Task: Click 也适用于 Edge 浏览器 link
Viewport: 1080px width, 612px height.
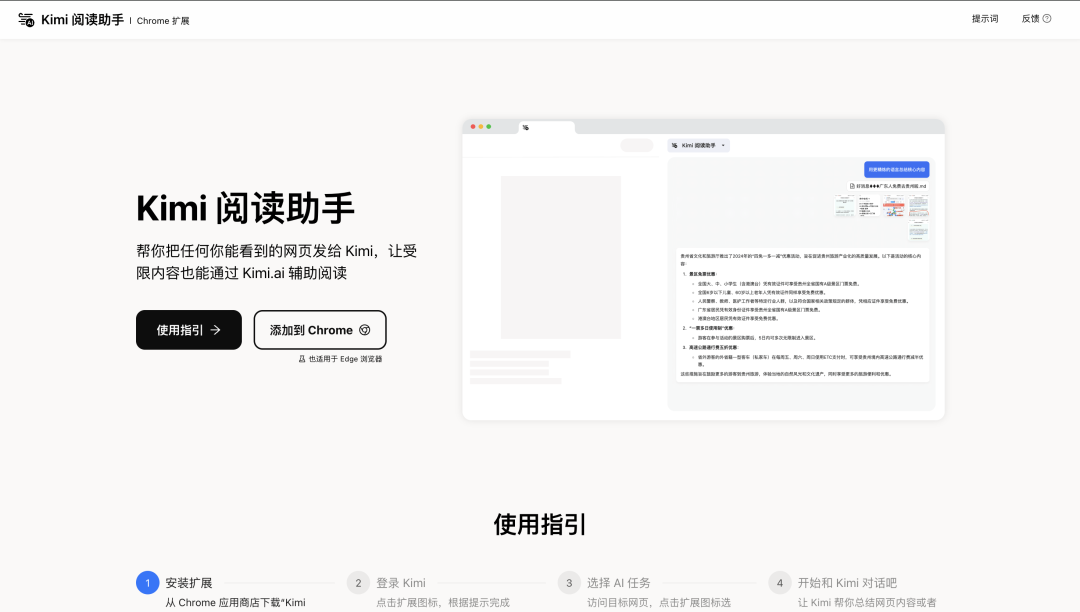Action: point(345,359)
